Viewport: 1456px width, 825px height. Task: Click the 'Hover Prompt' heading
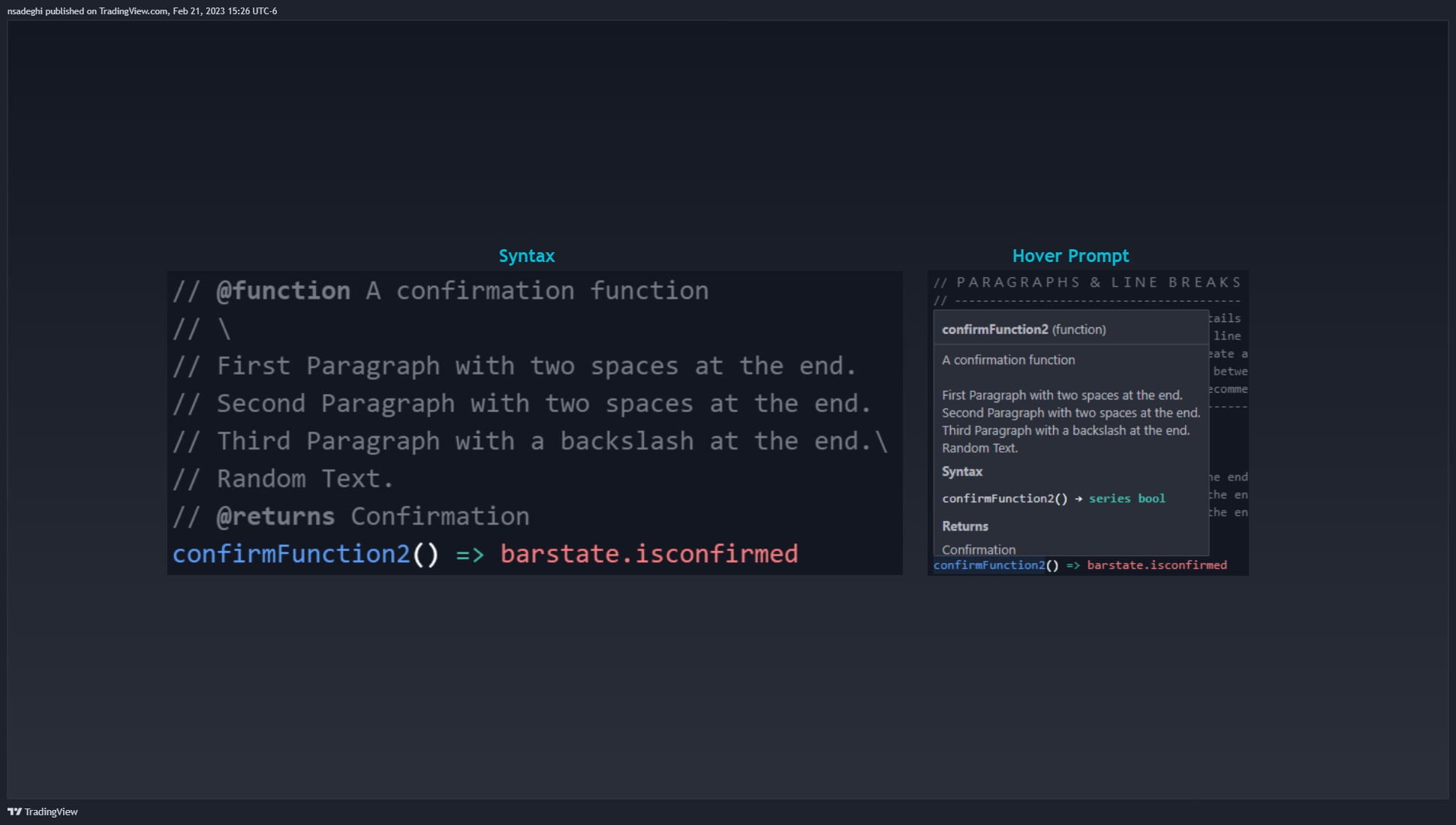[1070, 256]
